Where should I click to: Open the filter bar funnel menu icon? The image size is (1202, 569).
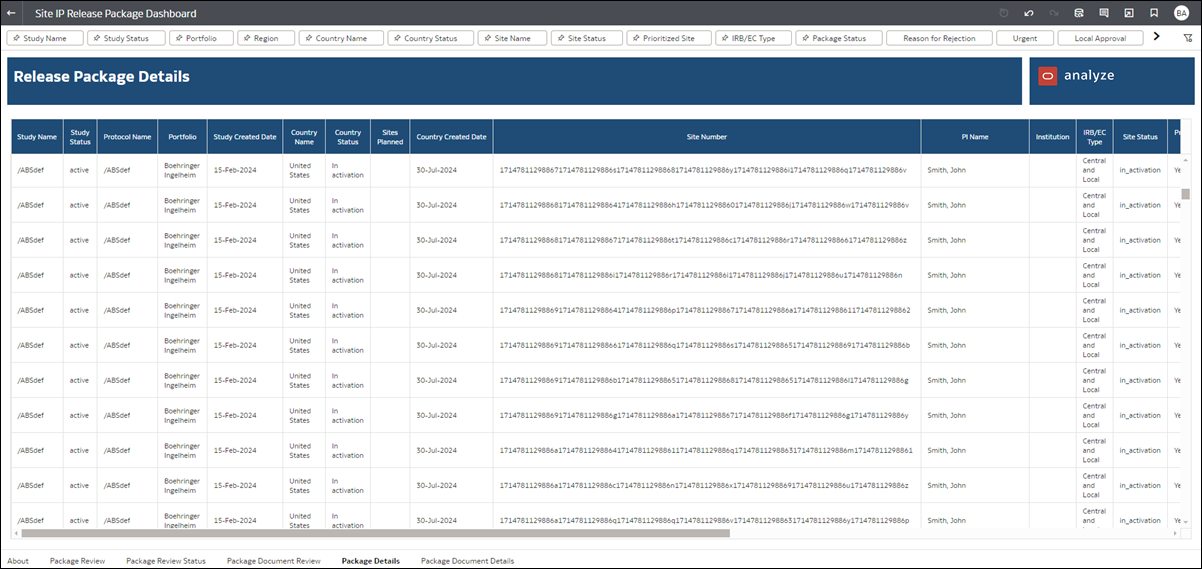[x=1187, y=37]
